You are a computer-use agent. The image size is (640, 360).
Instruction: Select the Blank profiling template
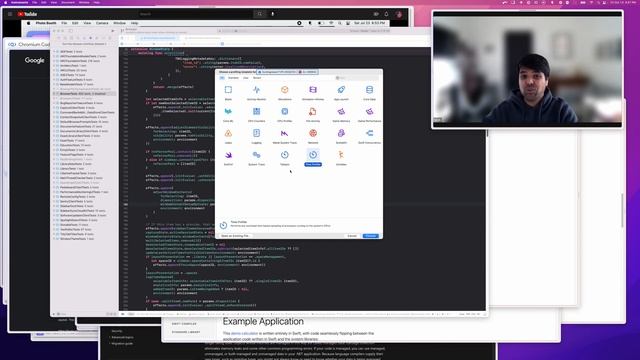[x=228, y=93]
